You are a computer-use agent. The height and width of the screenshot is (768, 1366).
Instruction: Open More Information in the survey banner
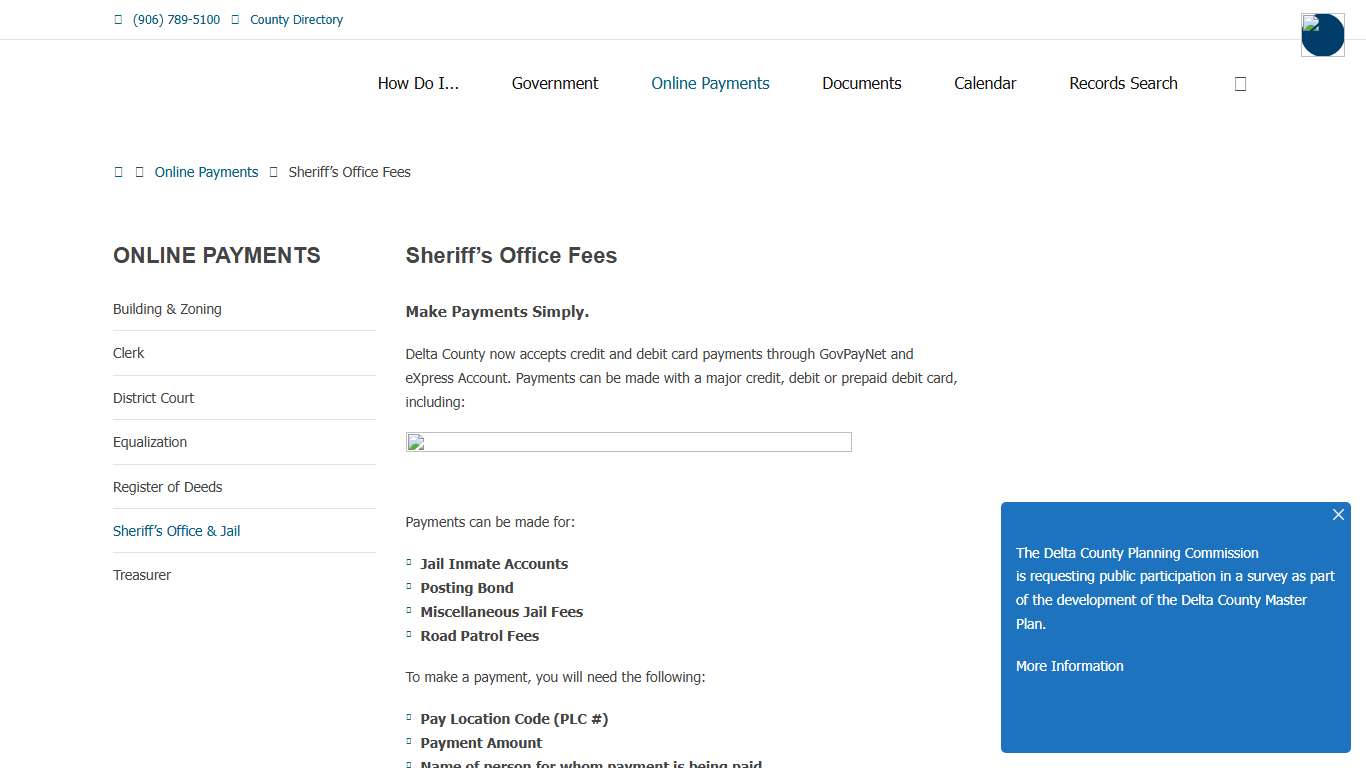[1069, 665]
